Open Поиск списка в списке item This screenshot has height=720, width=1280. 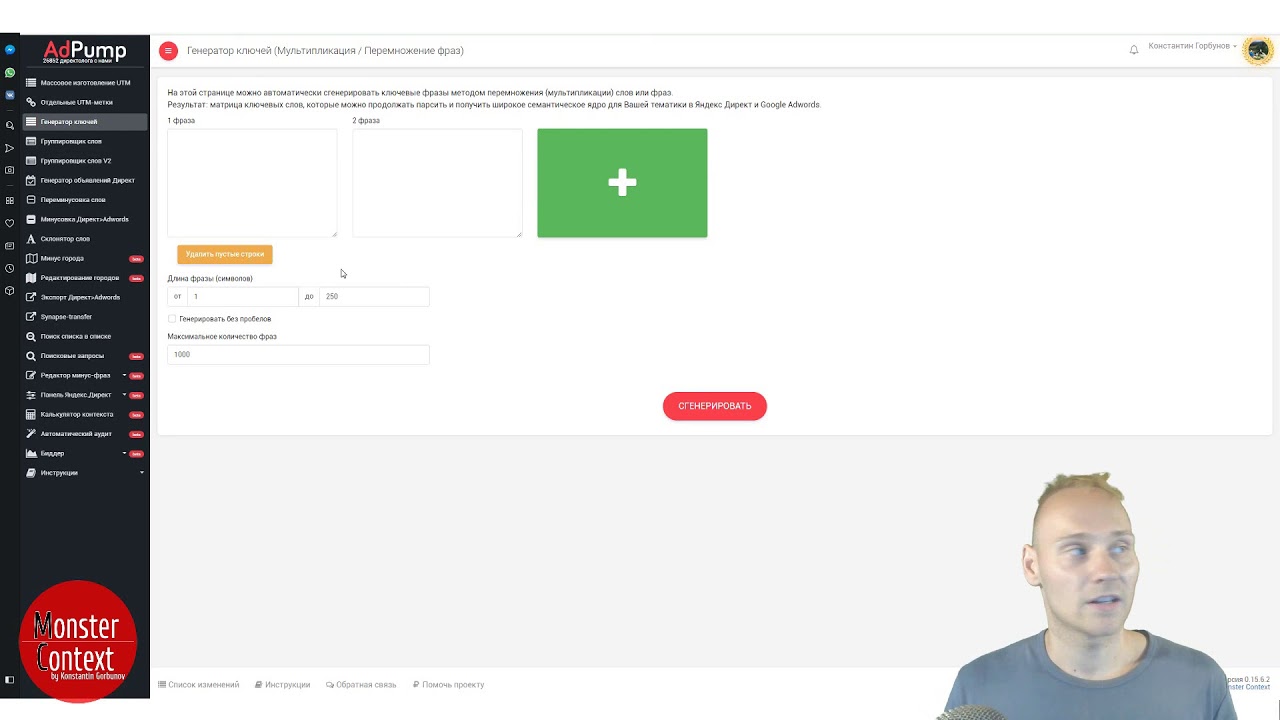86,336
